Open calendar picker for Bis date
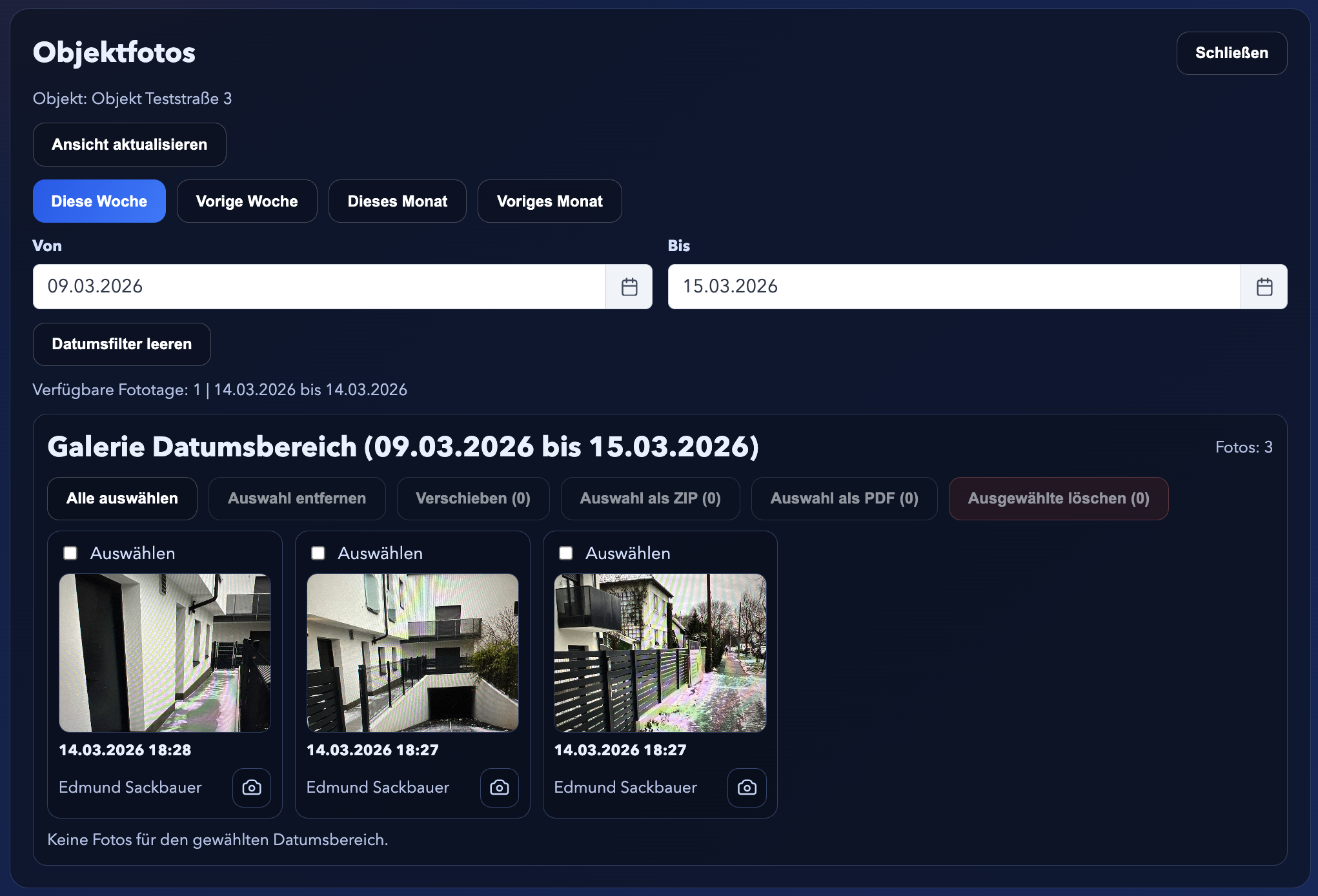The width and height of the screenshot is (1318, 896). point(1264,287)
